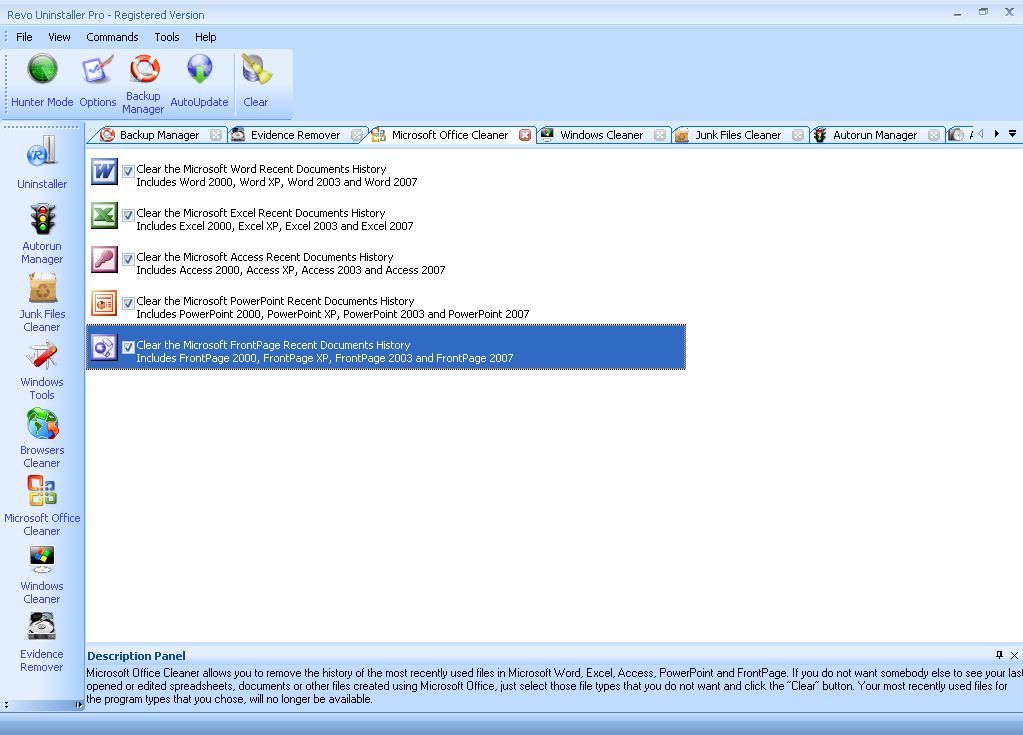Click the right tab scroll arrow
1023x735 pixels.
pyautogui.click(x=997, y=133)
